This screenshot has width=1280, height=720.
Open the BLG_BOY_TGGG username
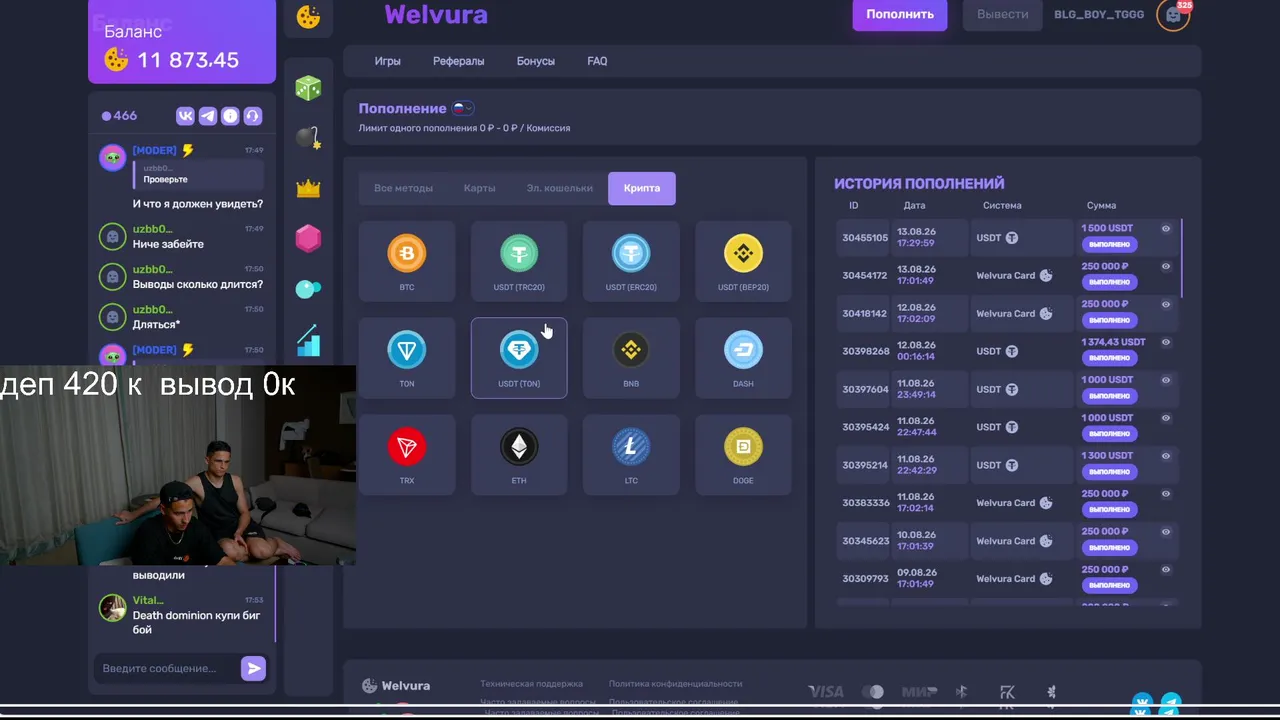pyautogui.click(x=1099, y=15)
